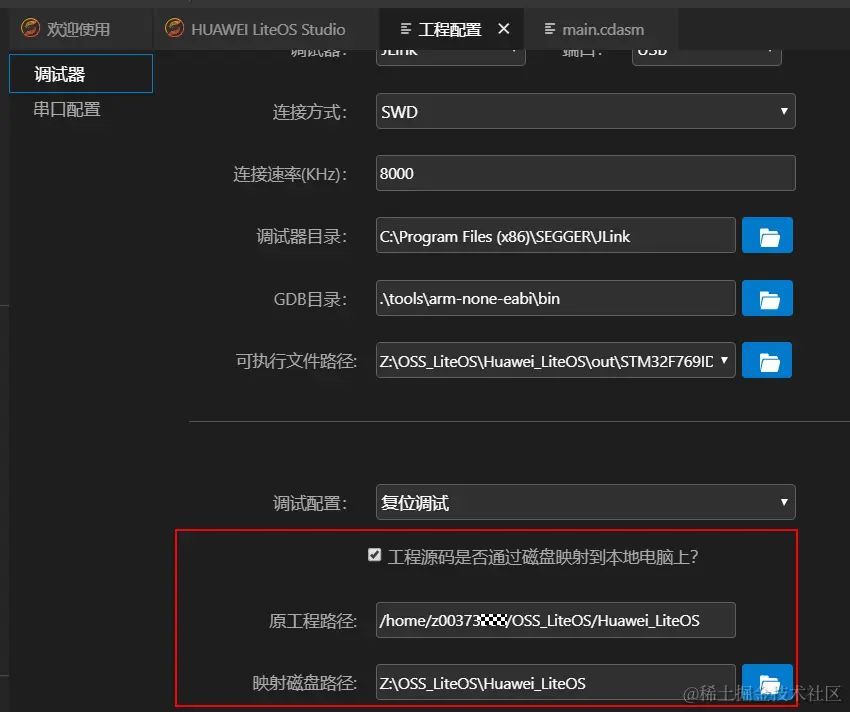The height and width of the screenshot is (712, 850).
Task: Click the GDB目录: label
Action: [310, 299]
